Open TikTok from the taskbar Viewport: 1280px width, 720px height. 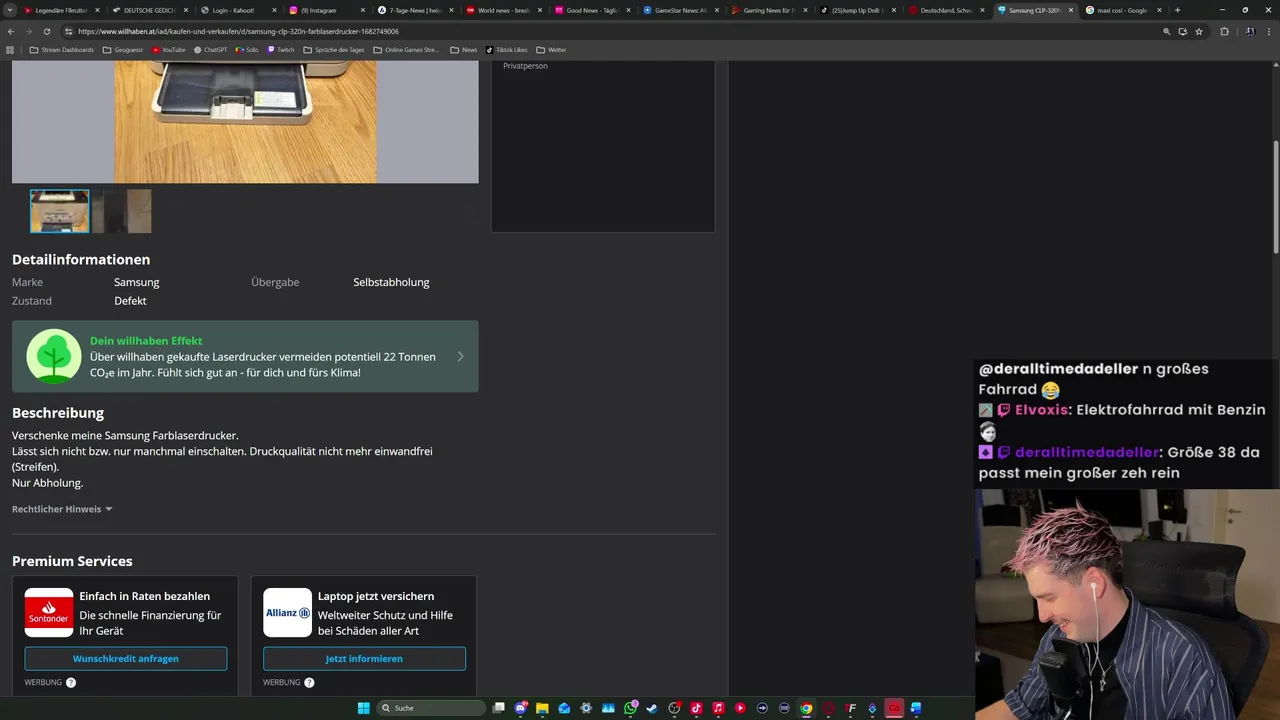(x=697, y=708)
